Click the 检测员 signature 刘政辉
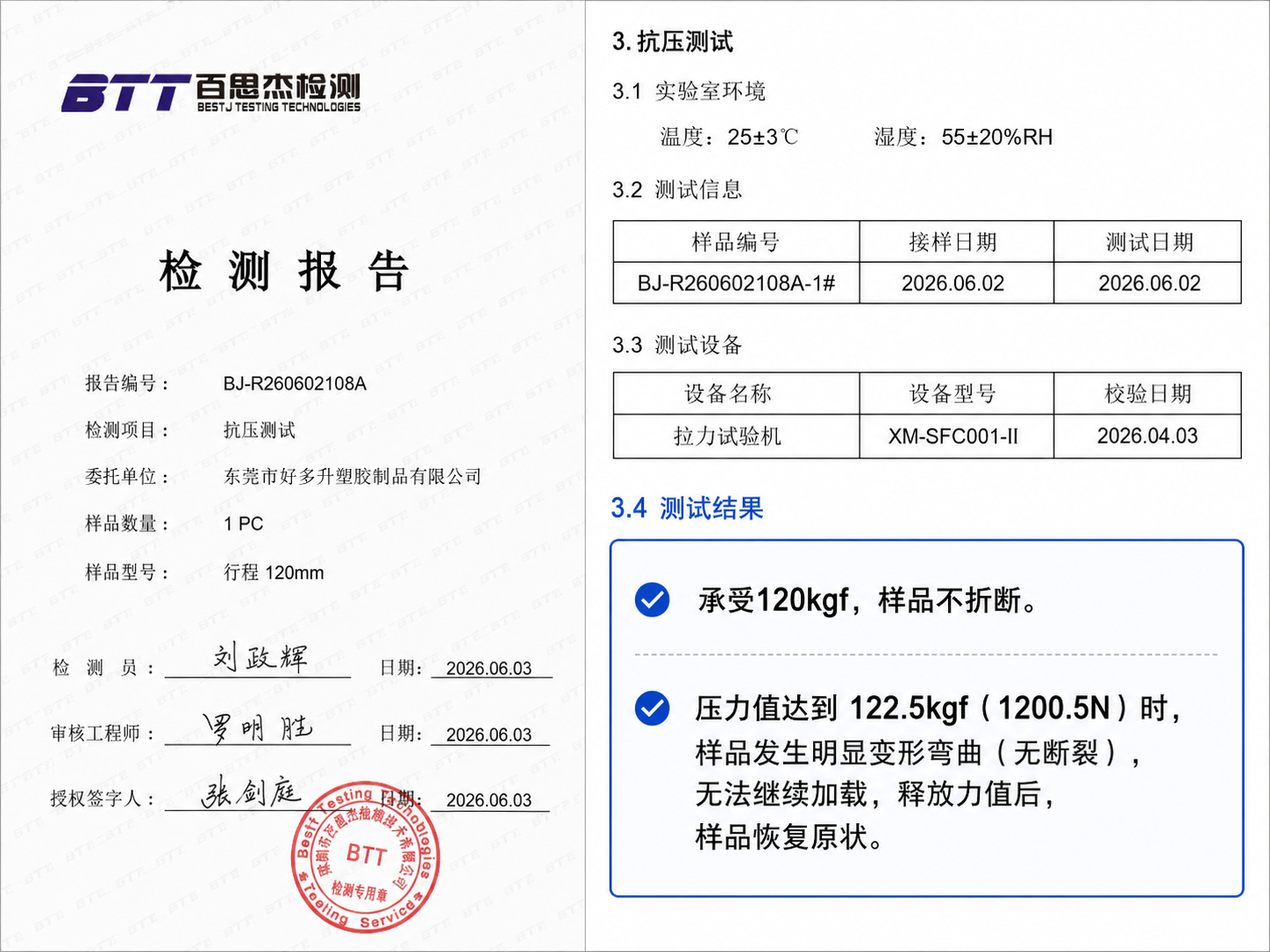Viewport: 1270px width, 952px height. pos(260,657)
